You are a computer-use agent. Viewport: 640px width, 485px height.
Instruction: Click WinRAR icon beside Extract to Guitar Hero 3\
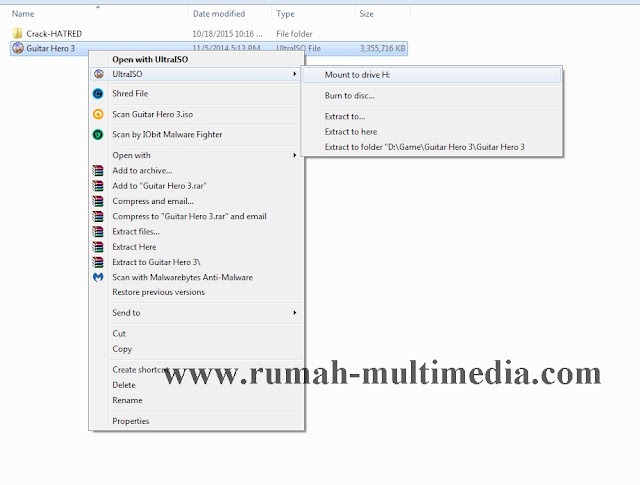[x=98, y=262]
